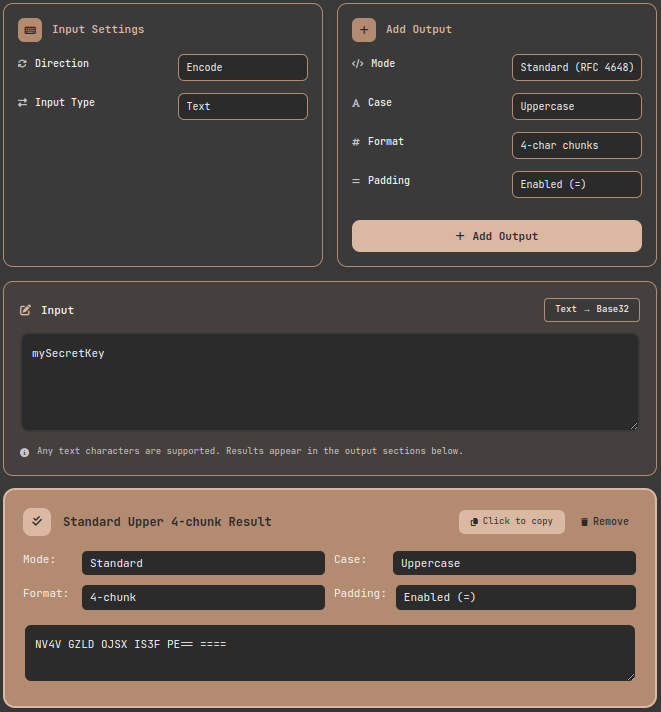Click the encoded output NV4V GZLD text box
This screenshot has width=661, height=712.
330,653
